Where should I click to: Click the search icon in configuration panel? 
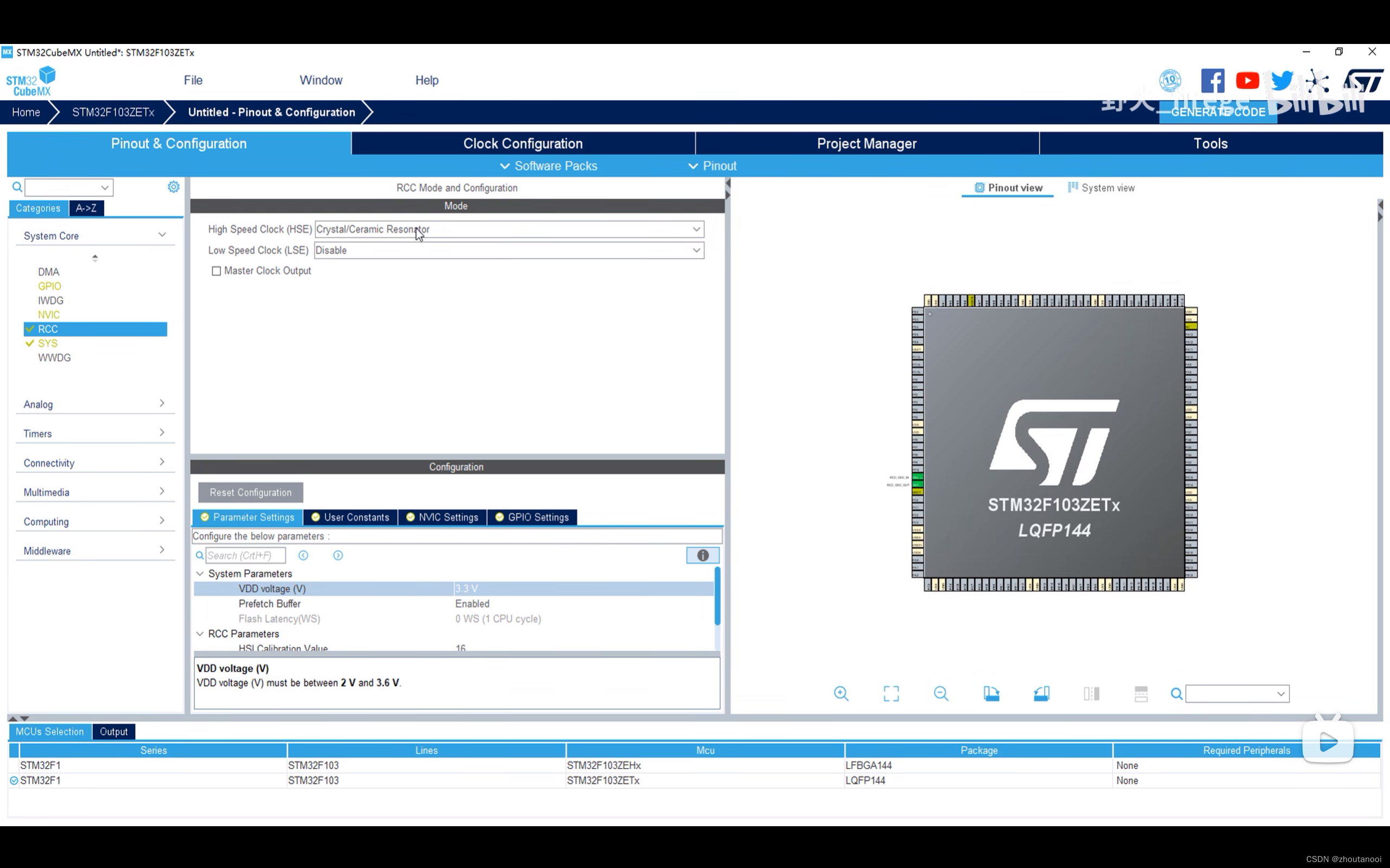click(x=198, y=555)
